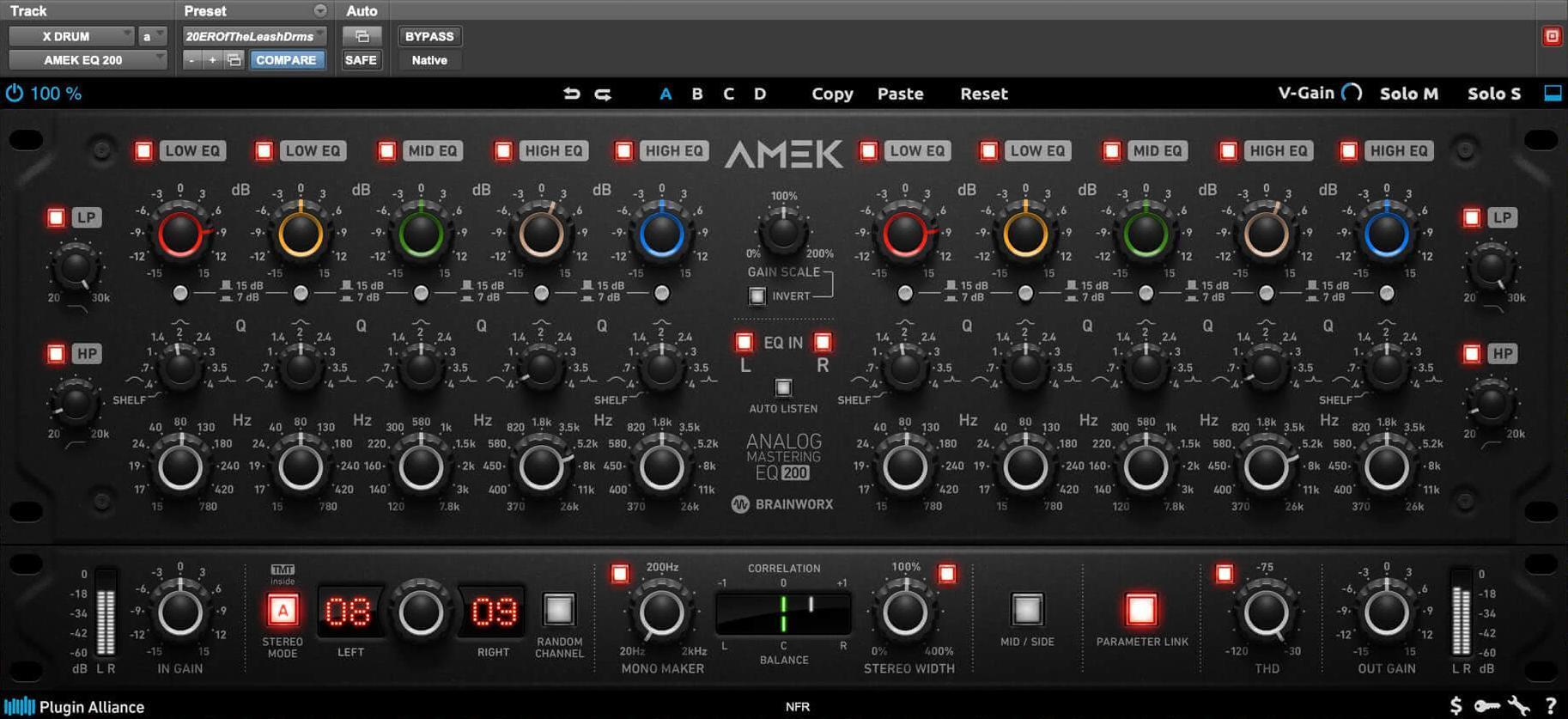The height and width of the screenshot is (719, 1568).
Task: Click the BYPASS button
Action: click(x=429, y=36)
